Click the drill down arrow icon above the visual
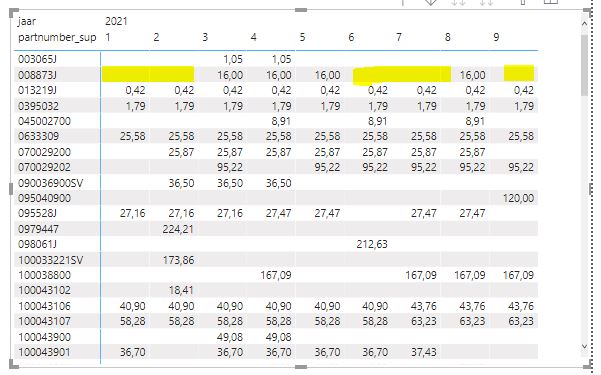The width and height of the screenshot is (601, 375). [x=430, y=2]
